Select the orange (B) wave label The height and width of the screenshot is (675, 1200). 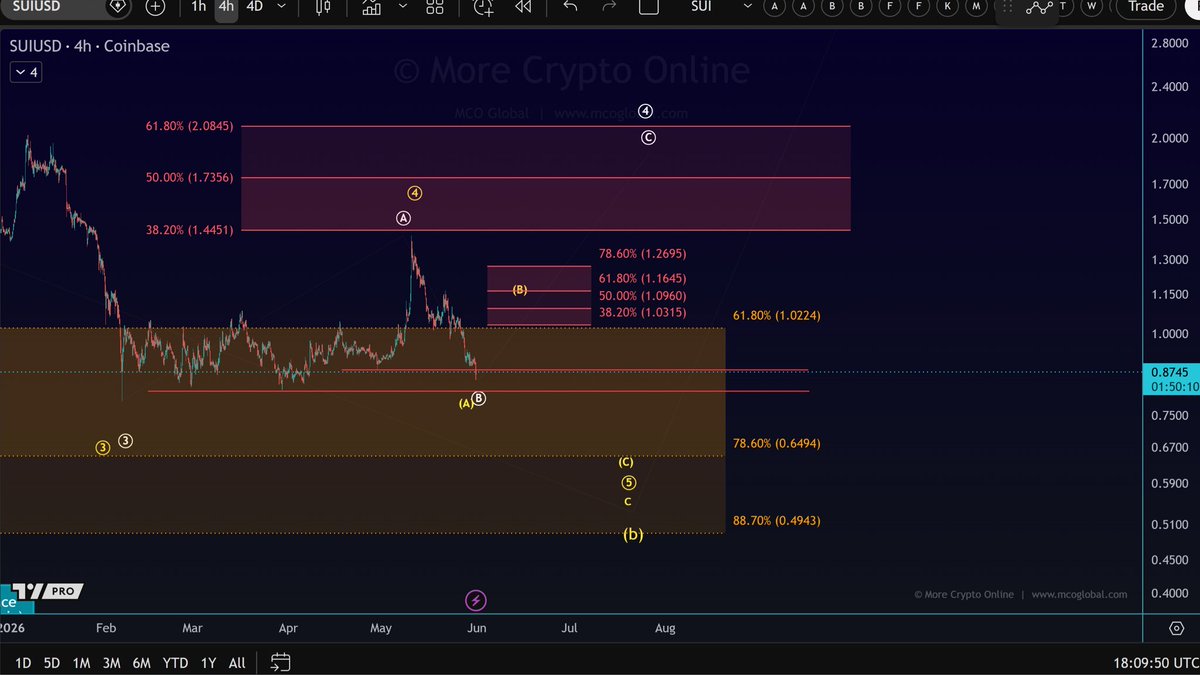520,290
